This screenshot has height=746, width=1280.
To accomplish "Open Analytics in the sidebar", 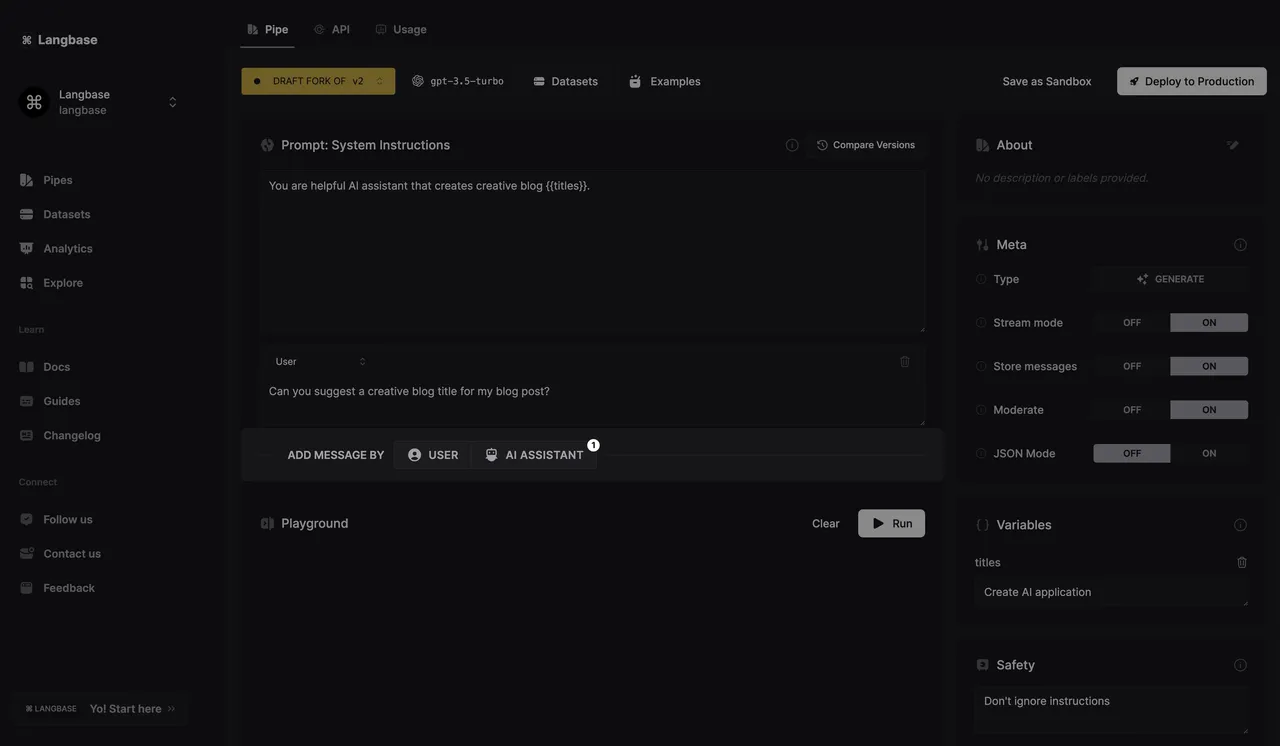I will 67,248.
